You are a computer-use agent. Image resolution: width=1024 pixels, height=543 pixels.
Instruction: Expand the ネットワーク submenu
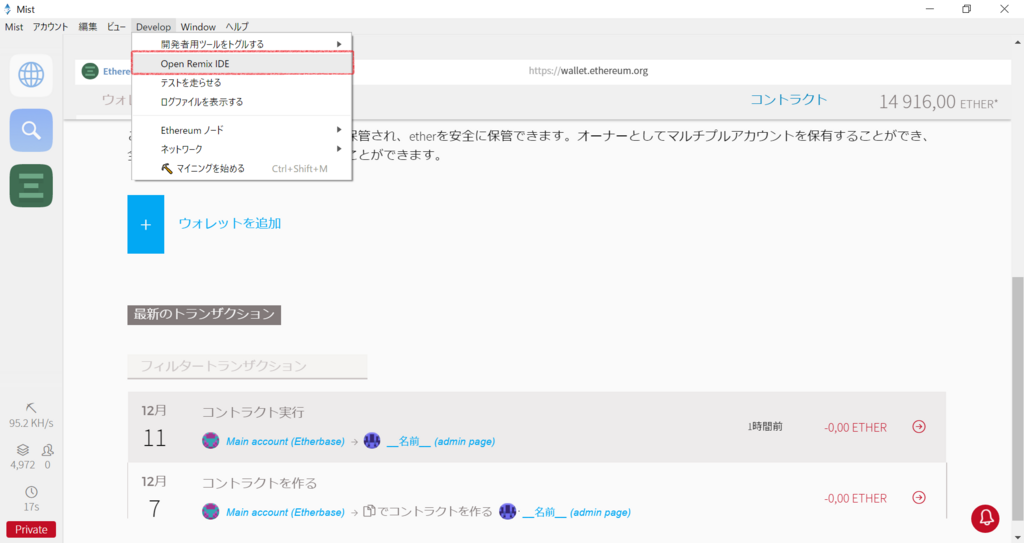point(242,149)
